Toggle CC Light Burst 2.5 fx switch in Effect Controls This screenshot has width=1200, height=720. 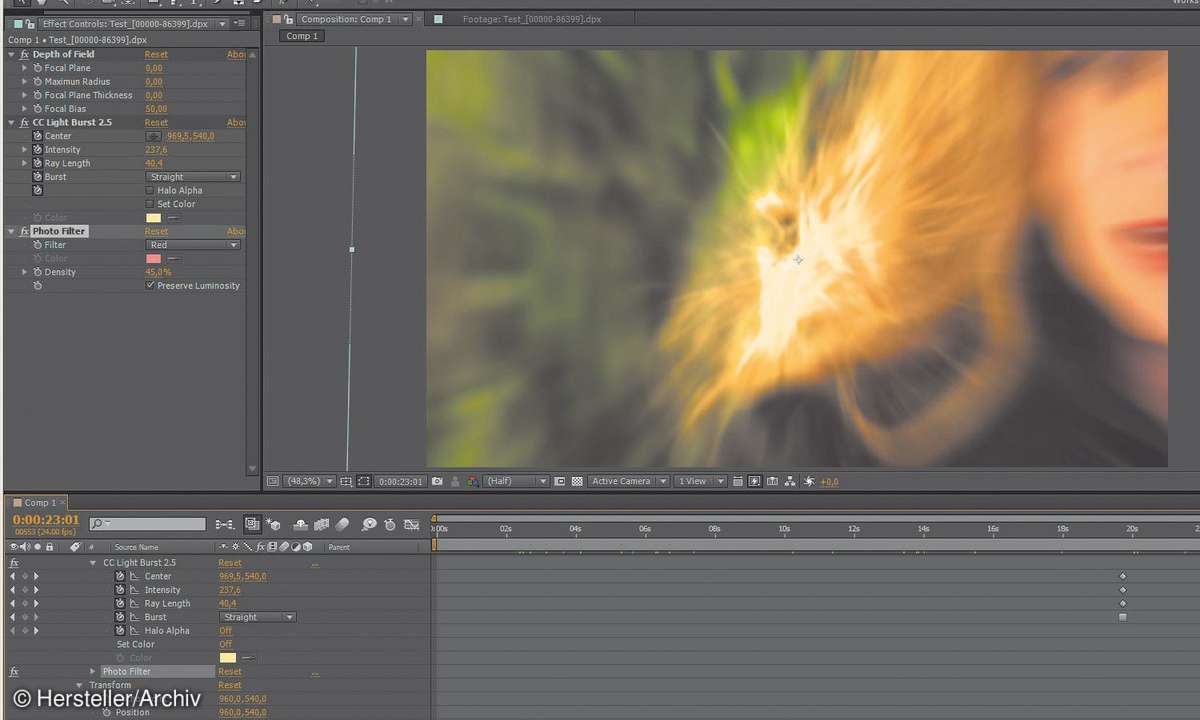tap(24, 122)
